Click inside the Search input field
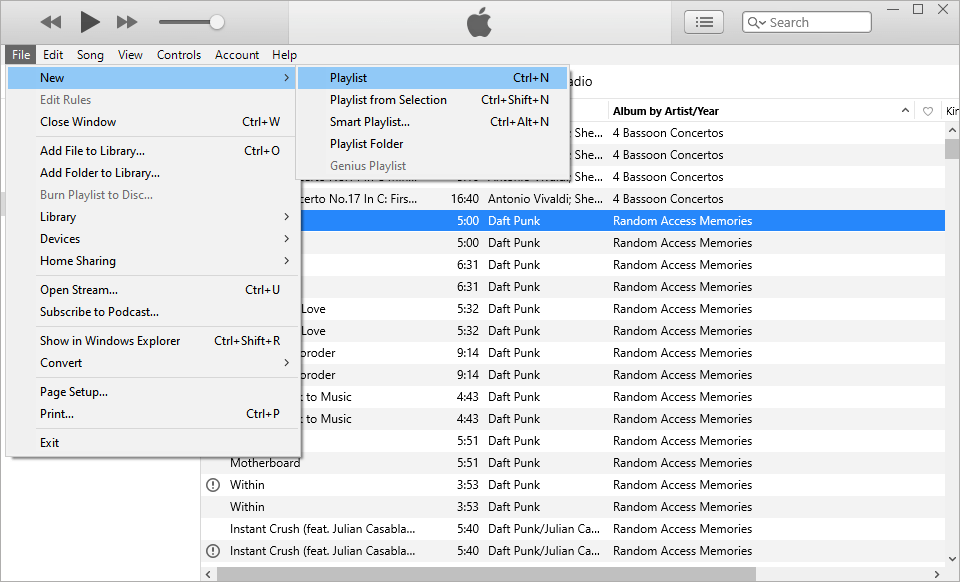 click(x=810, y=21)
